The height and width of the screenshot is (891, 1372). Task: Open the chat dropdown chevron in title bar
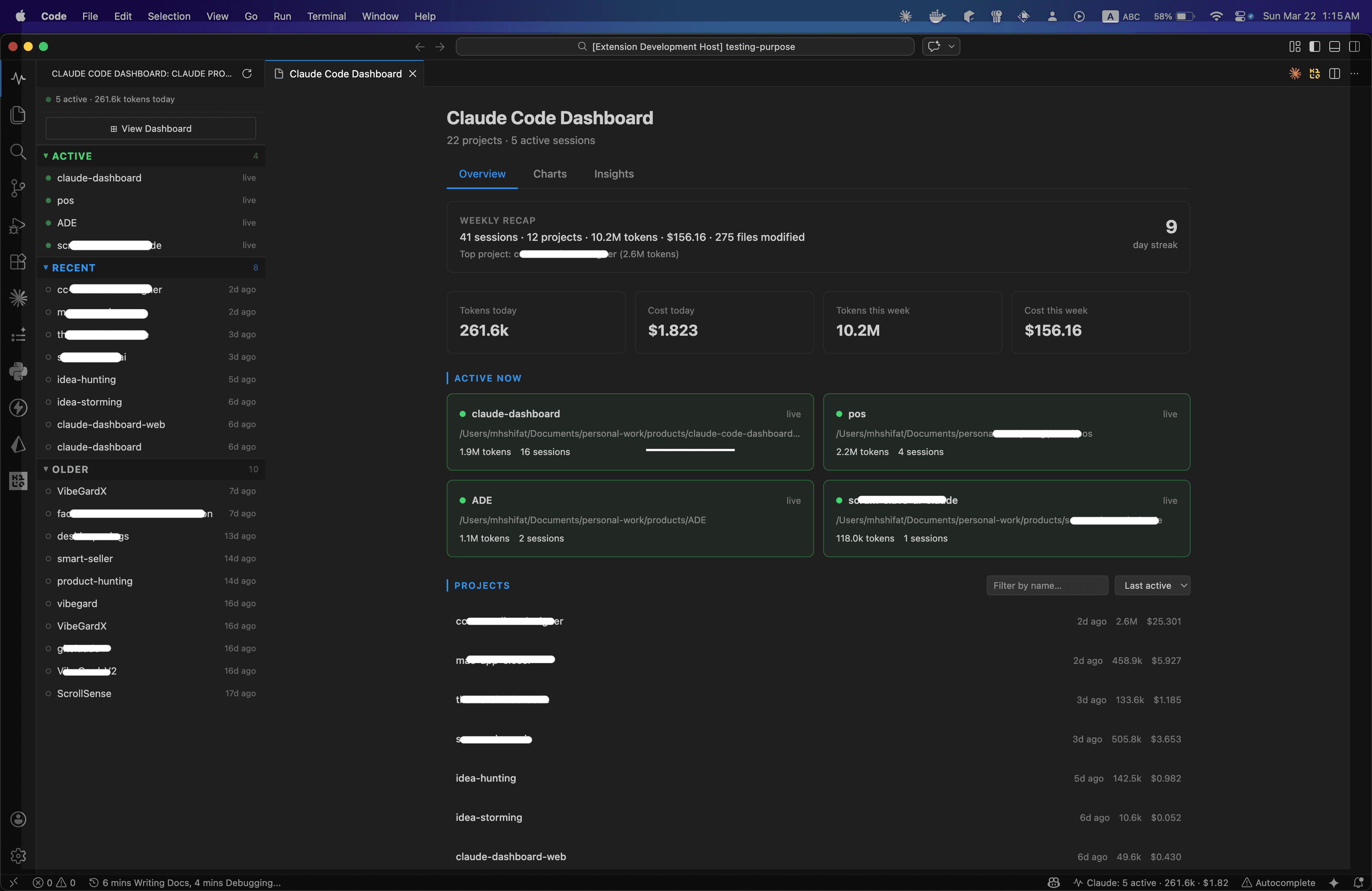(x=952, y=46)
